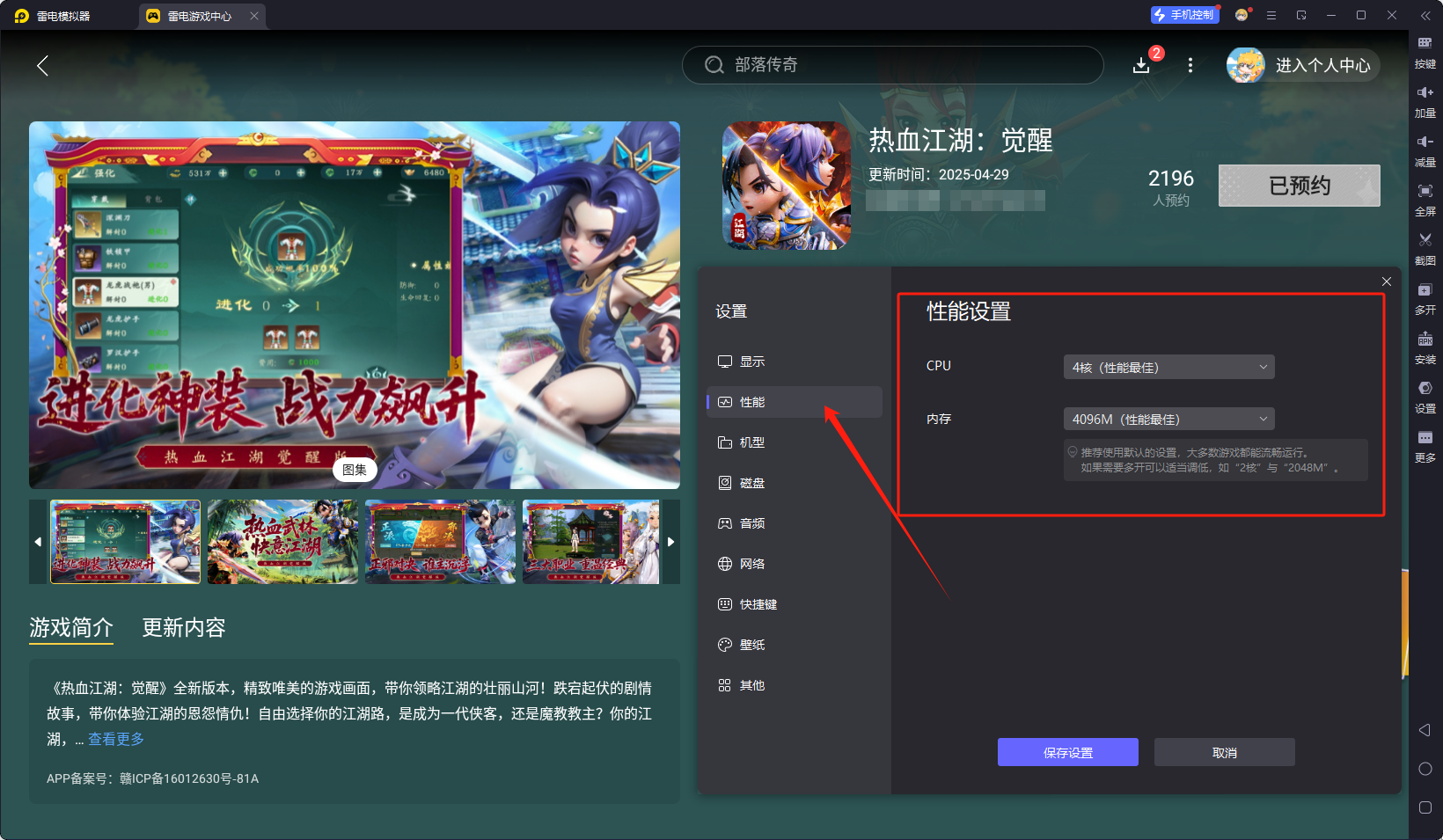The height and width of the screenshot is (840, 1443).
Task: Select 其他 other settings
Action: [795, 685]
